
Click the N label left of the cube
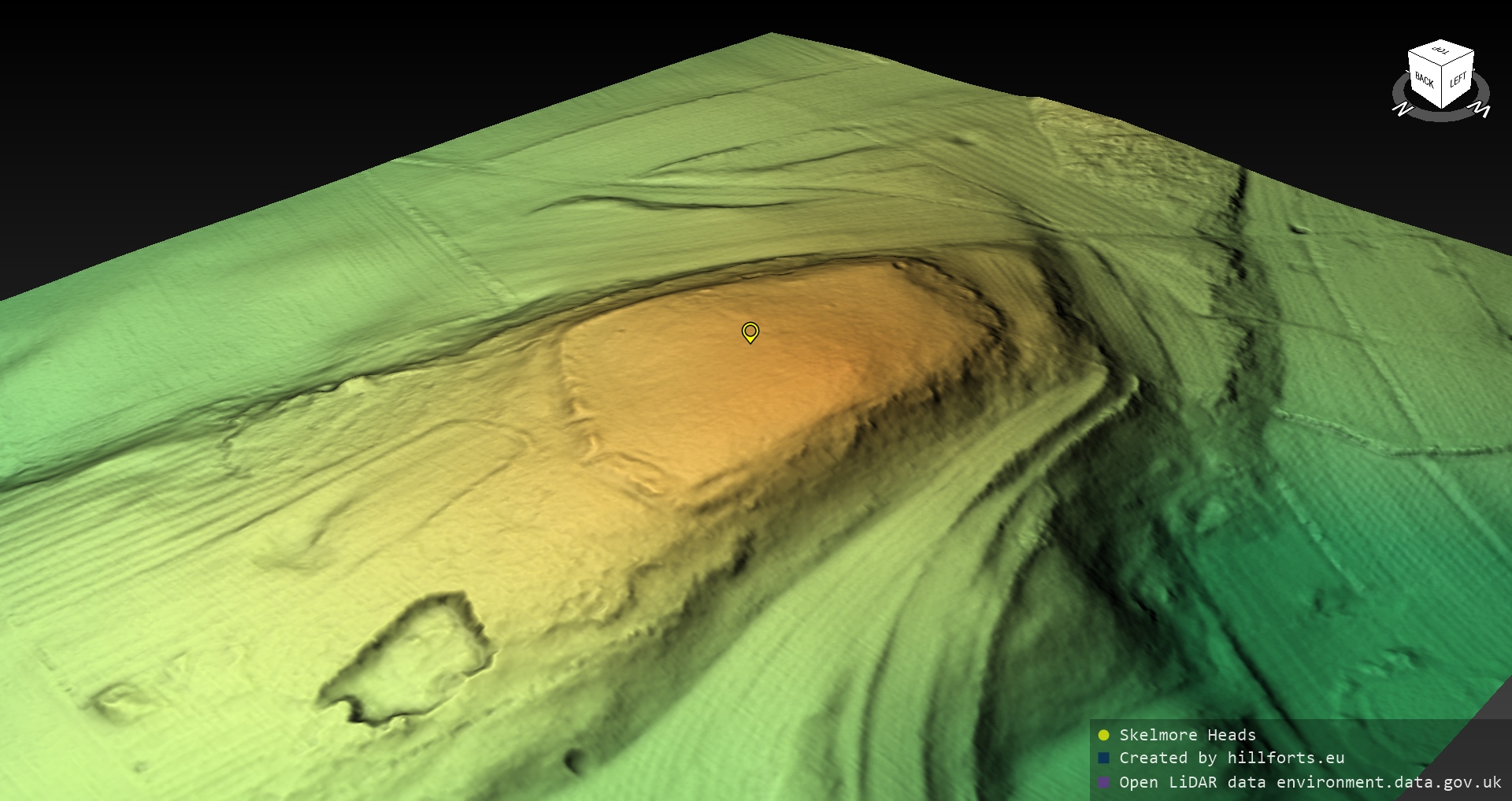point(1402,110)
